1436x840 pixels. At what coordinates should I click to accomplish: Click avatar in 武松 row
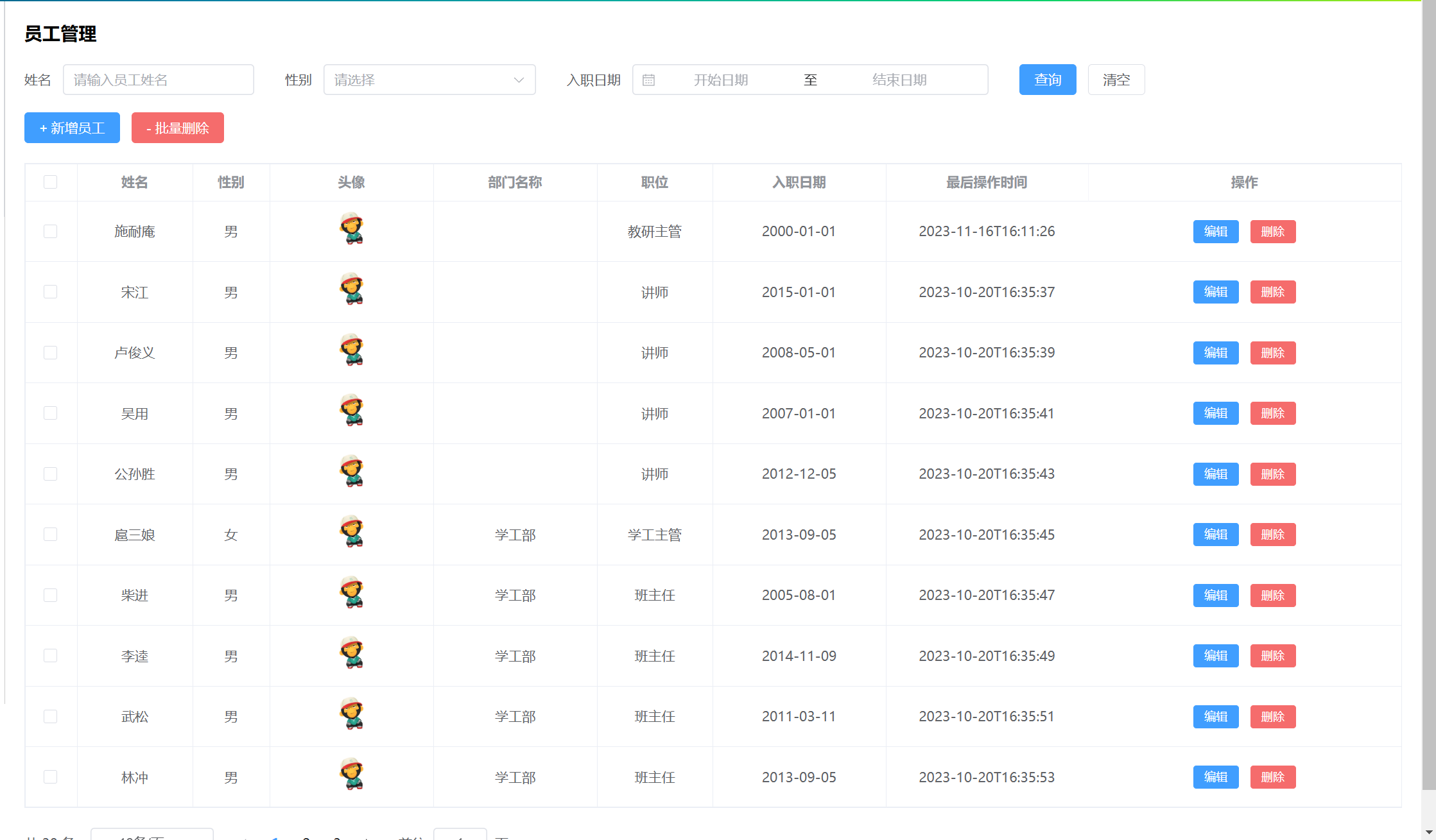[351, 714]
